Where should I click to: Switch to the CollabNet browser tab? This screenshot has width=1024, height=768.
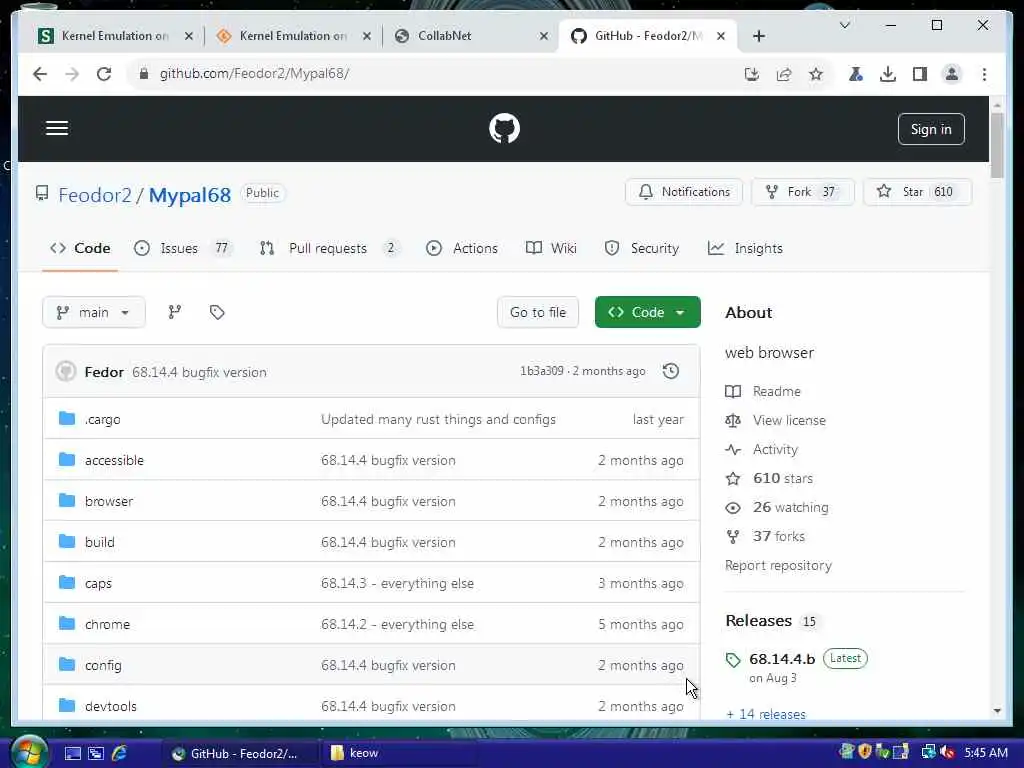pos(470,36)
